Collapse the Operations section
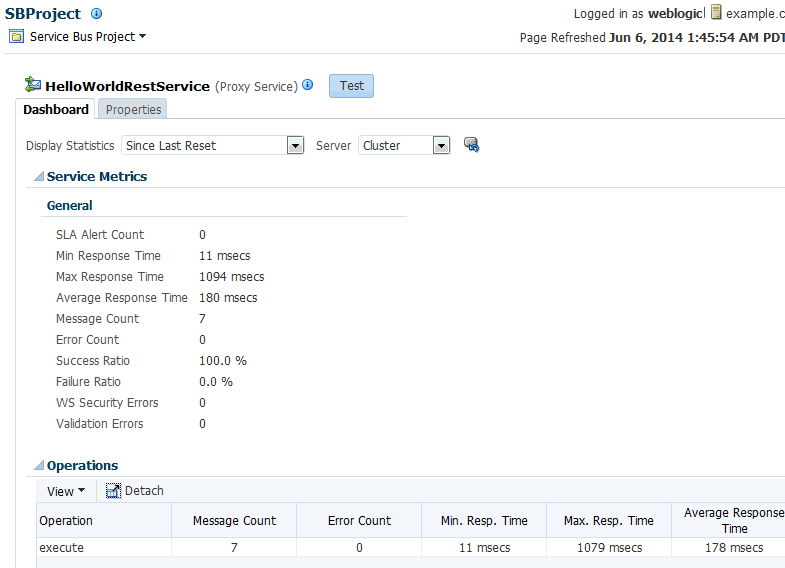Image resolution: width=785 pixels, height=568 pixels. pos(39,465)
